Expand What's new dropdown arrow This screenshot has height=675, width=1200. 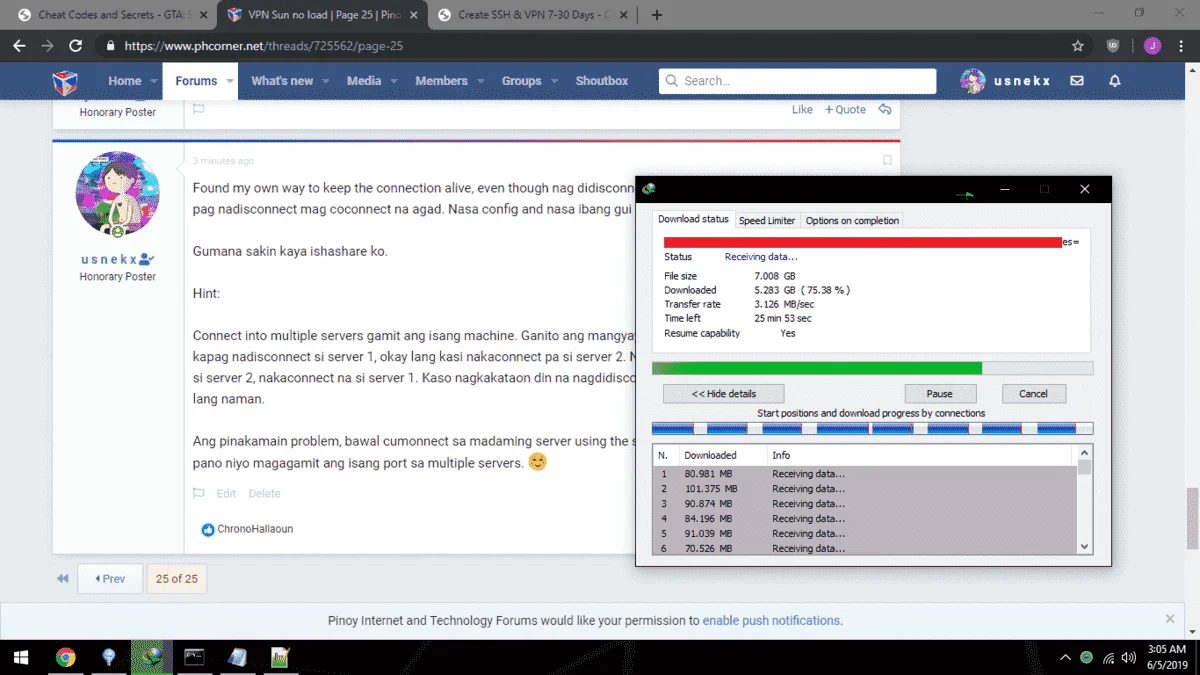coord(324,81)
